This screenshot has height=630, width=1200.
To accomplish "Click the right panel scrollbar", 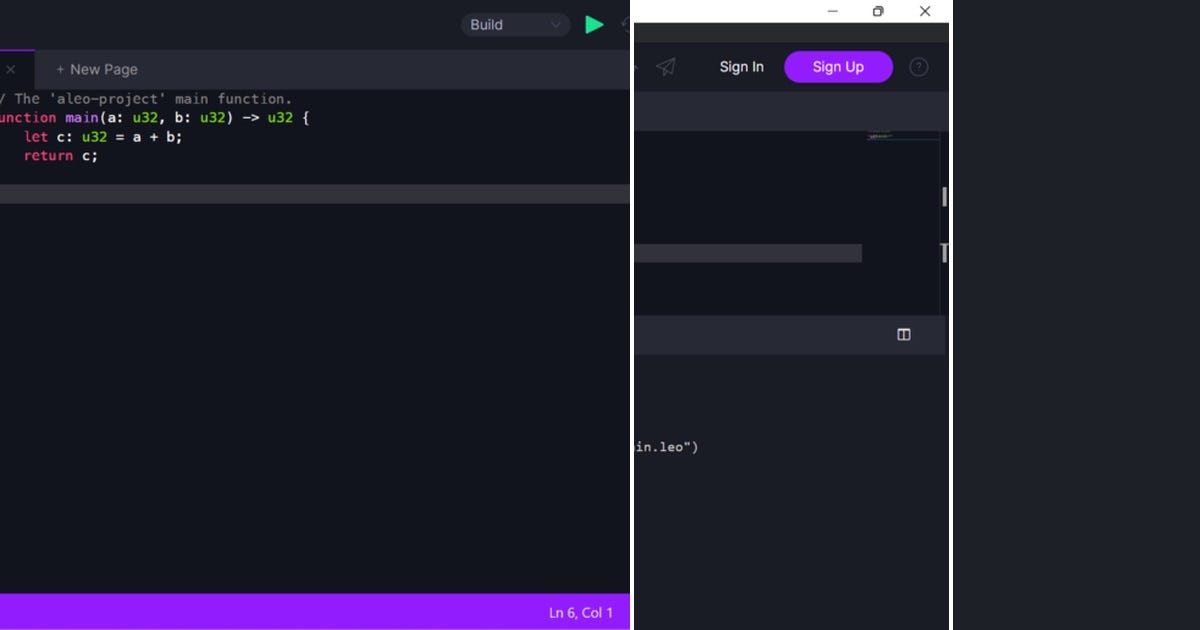I will (x=944, y=197).
